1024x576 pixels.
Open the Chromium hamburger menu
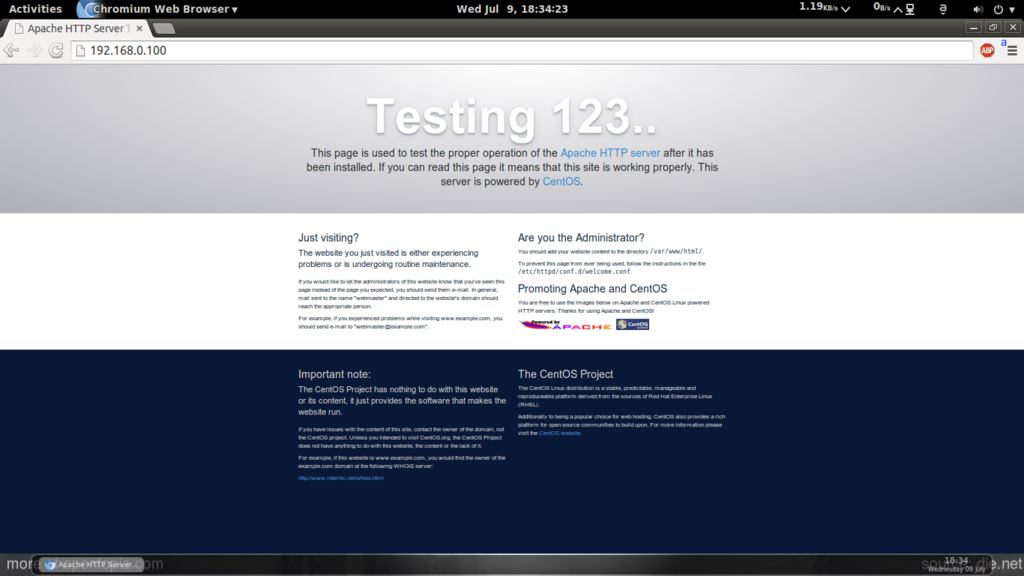click(x=1010, y=50)
